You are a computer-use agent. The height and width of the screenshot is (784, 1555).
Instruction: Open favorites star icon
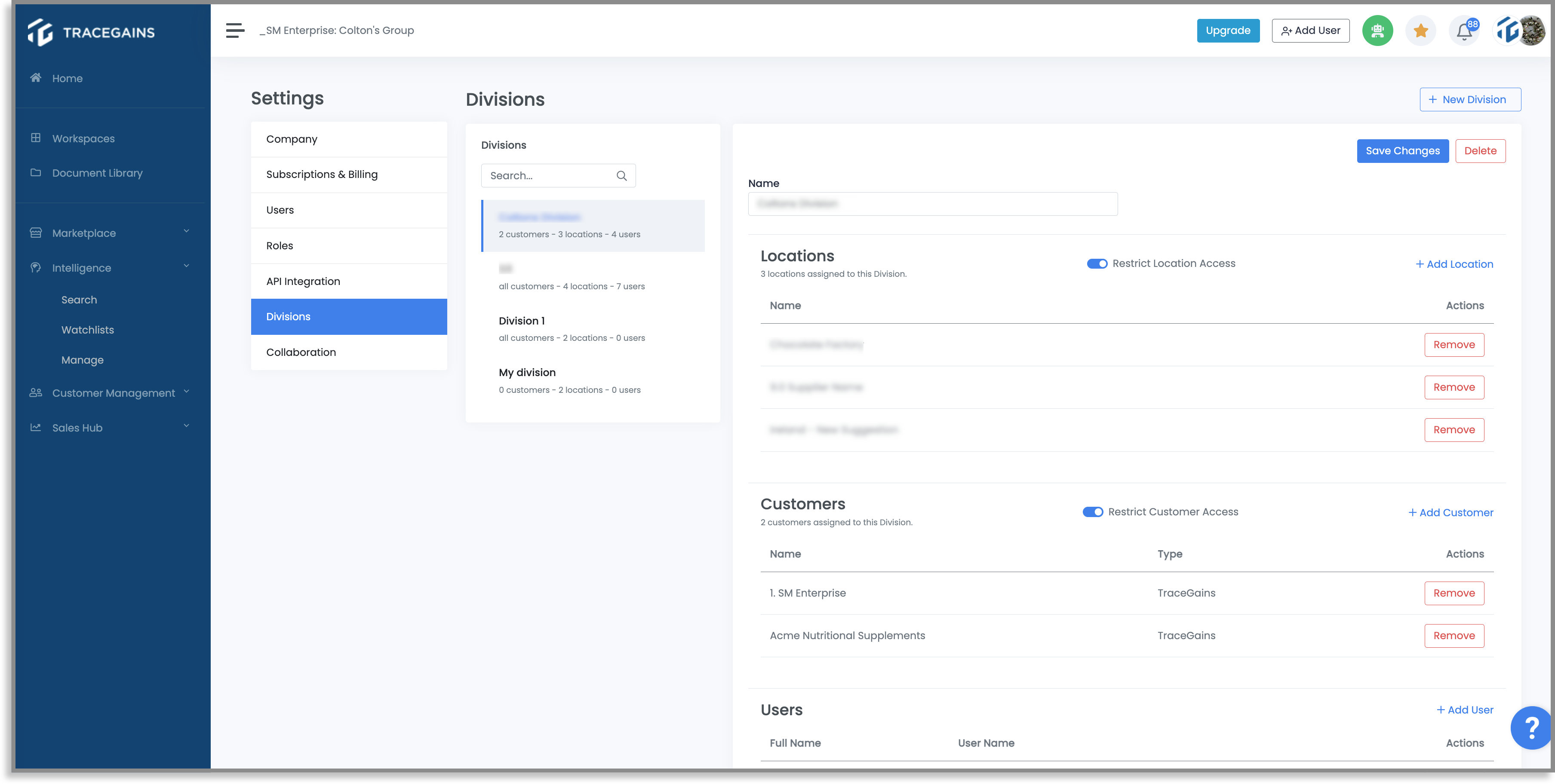[1420, 30]
